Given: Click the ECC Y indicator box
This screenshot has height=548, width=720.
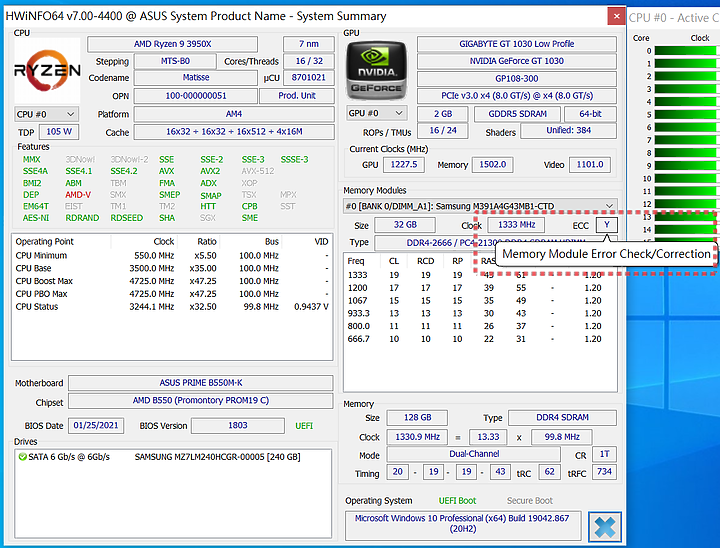Looking at the screenshot, I should (x=607, y=225).
